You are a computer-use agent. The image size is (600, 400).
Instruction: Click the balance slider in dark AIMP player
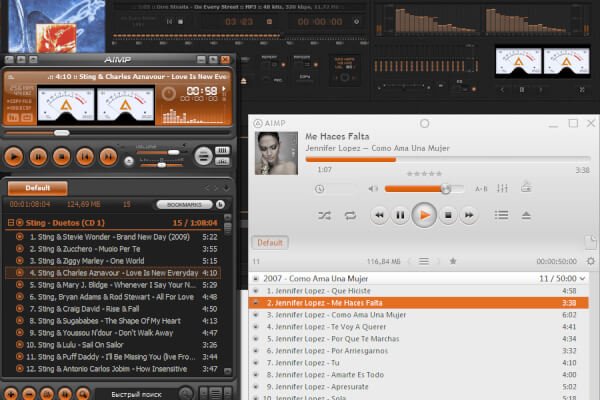coord(161,165)
